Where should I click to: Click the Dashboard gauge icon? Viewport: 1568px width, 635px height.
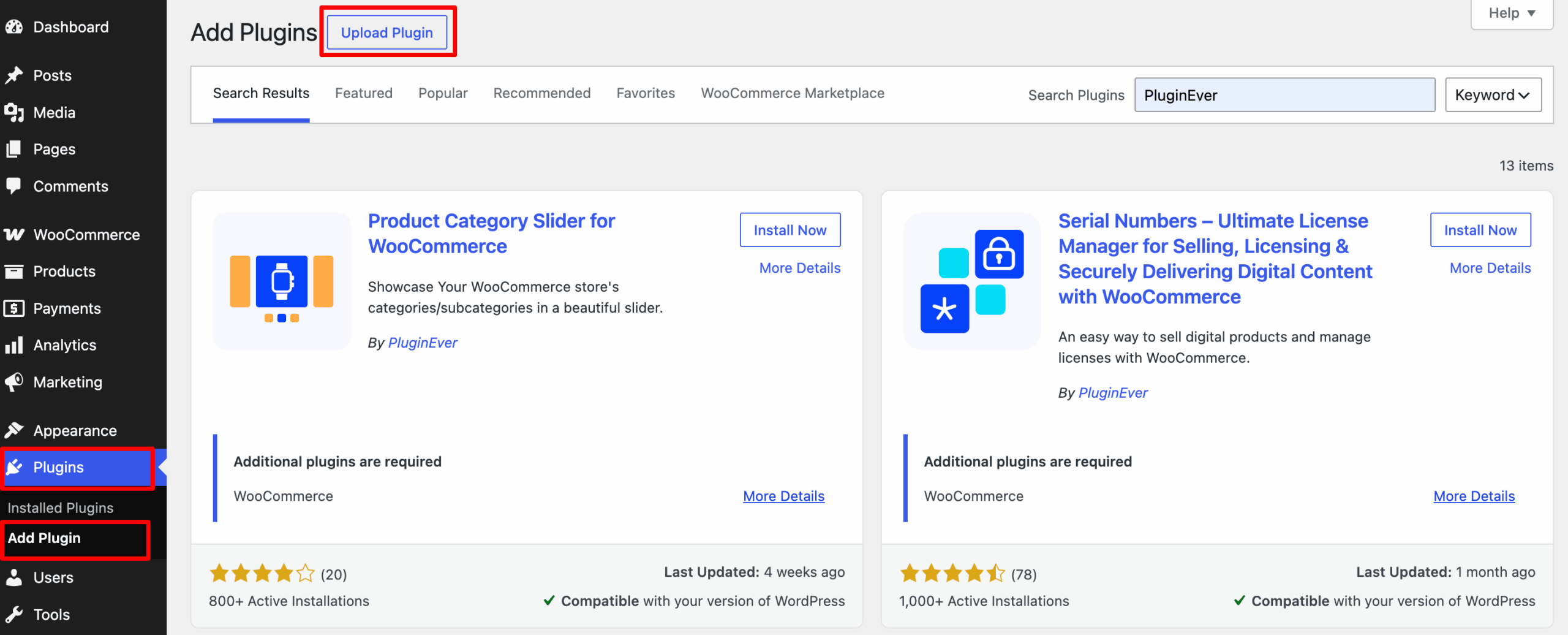pos(14,27)
